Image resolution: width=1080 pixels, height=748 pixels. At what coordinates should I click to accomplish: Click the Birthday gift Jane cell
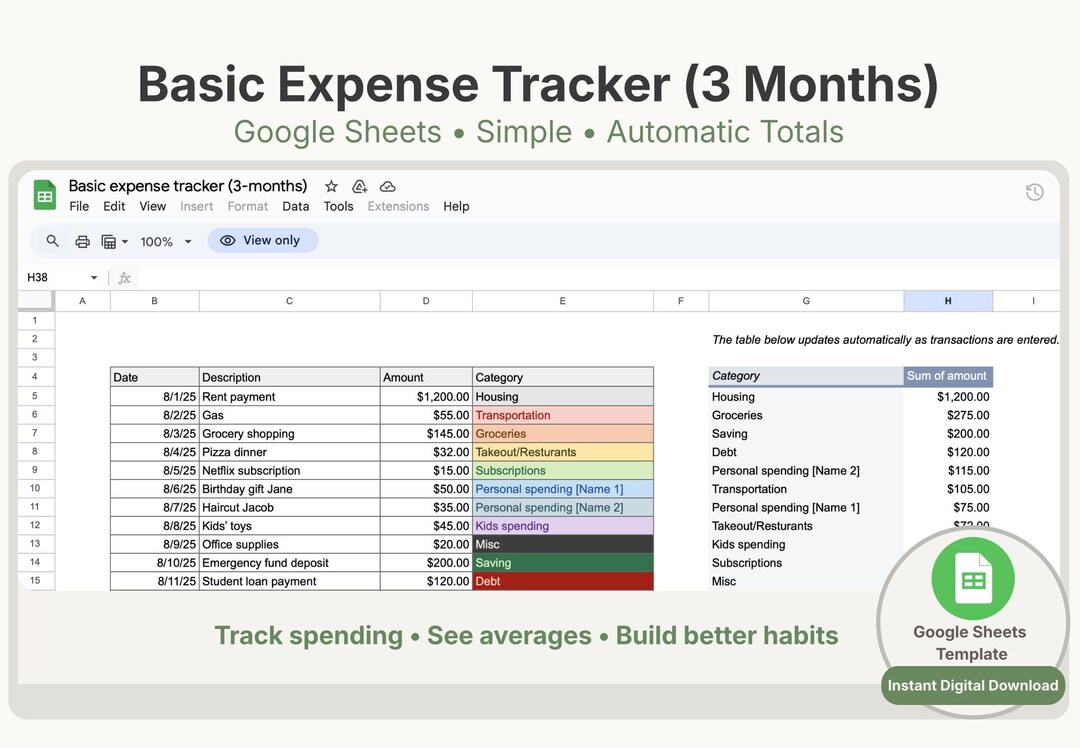289,489
